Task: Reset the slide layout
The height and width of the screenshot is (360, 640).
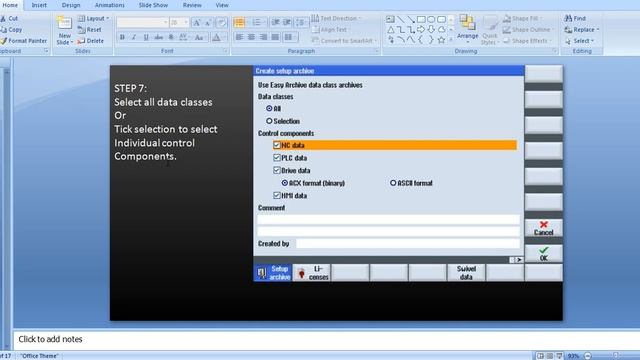Action: (x=89, y=29)
